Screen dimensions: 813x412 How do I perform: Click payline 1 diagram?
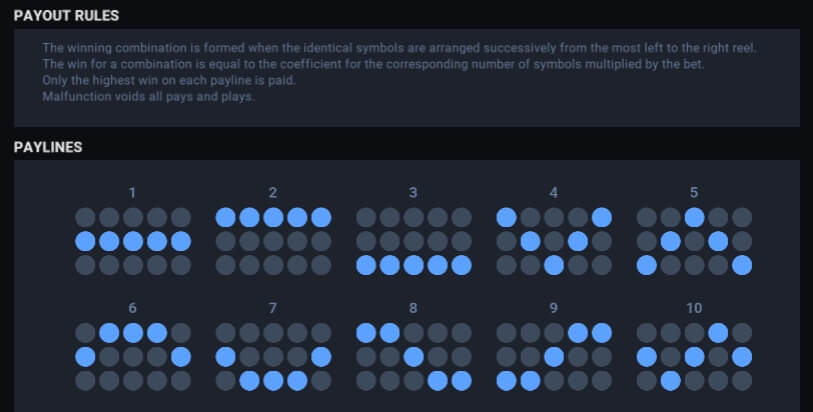click(x=133, y=241)
